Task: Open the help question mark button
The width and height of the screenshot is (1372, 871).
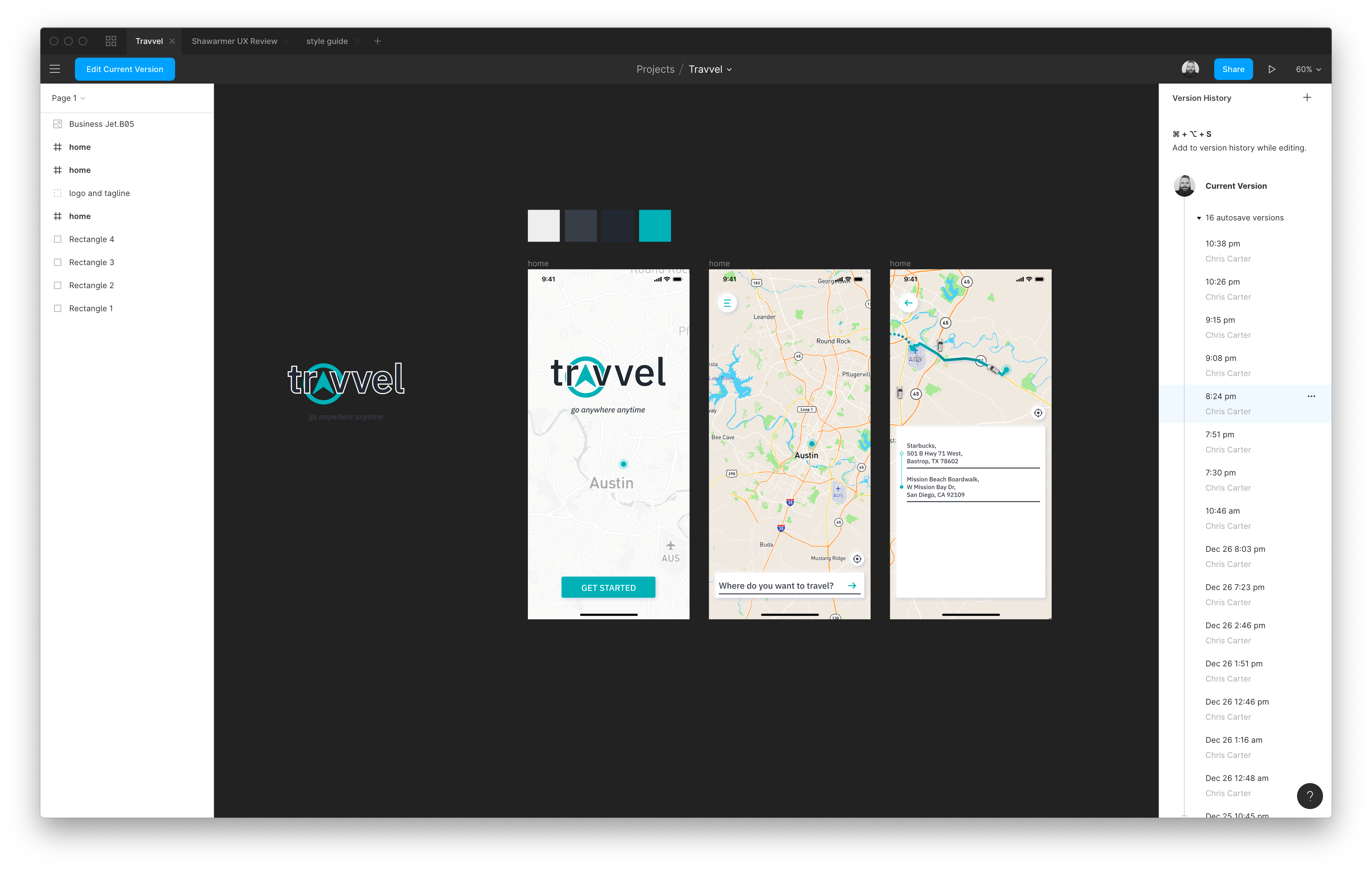Action: pyautogui.click(x=1309, y=796)
